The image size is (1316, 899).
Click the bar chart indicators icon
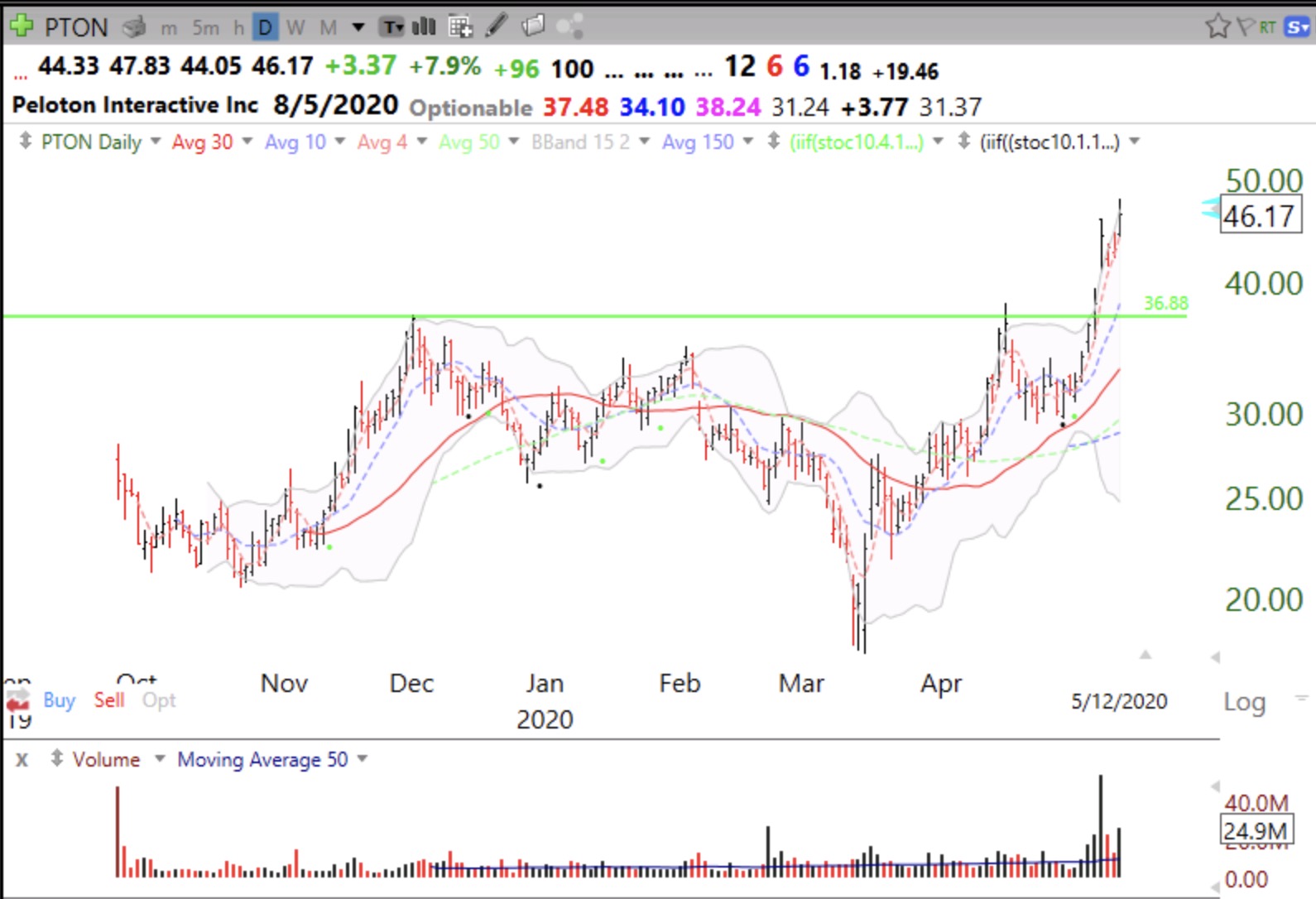424,26
